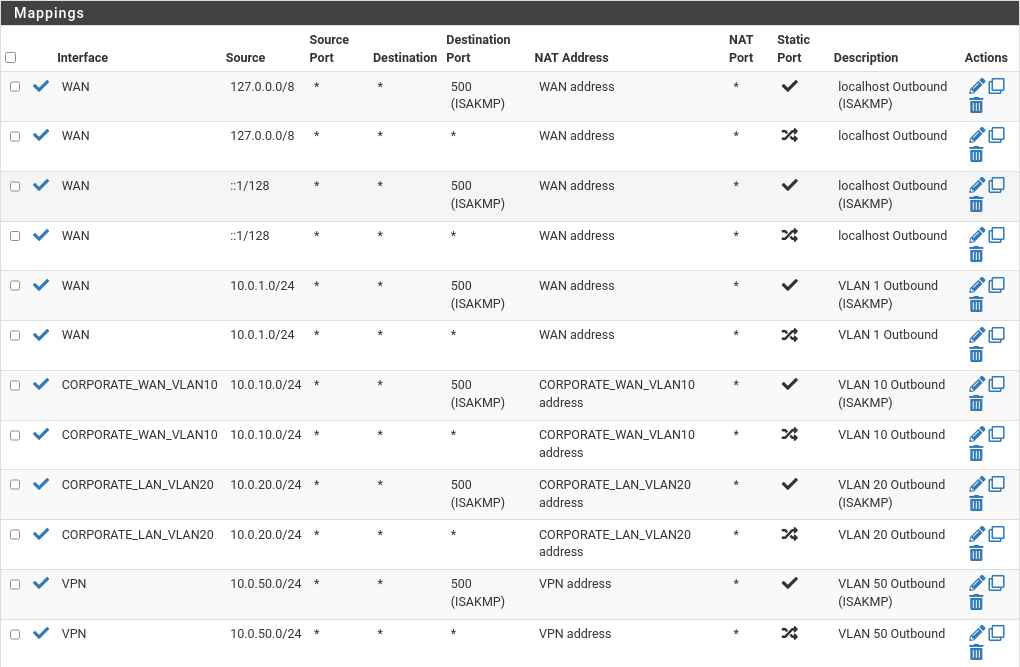Edit the VLAN 10 Outbound (ISAKMP) mapping
1020x667 pixels.
[x=977, y=385]
